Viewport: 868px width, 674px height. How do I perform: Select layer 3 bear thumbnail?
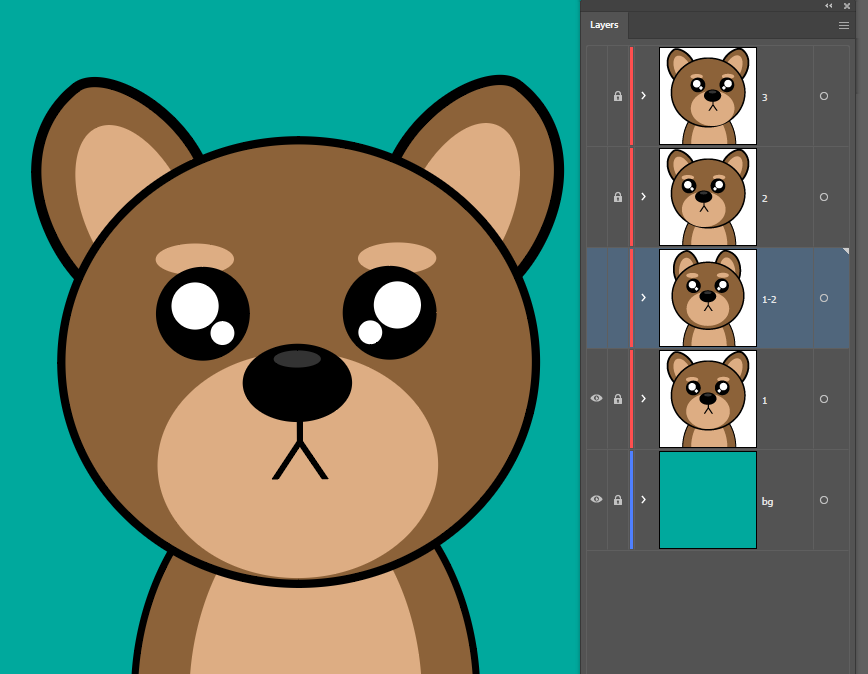pos(708,96)
